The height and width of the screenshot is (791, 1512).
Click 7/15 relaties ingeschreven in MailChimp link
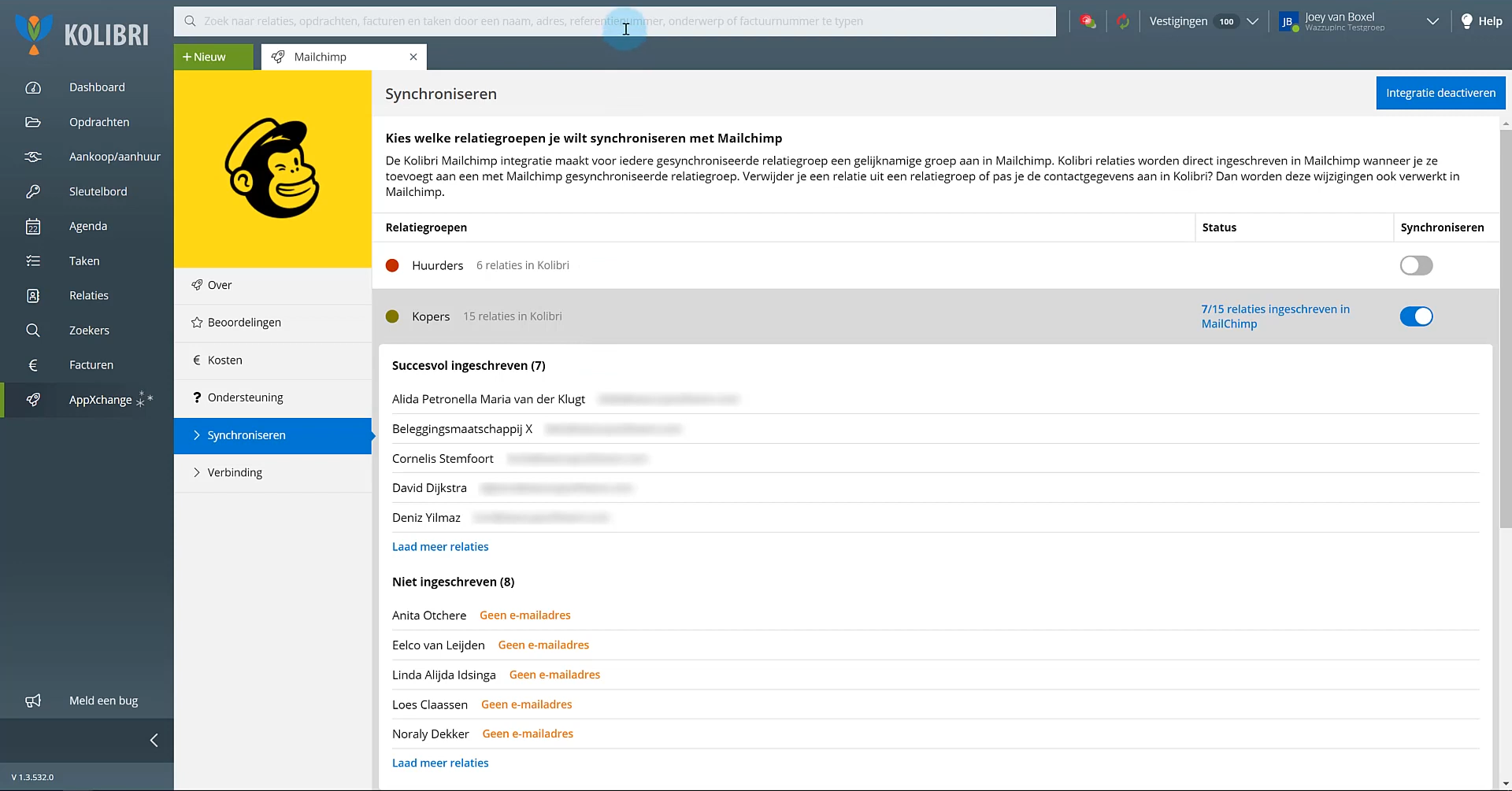pos(1276,316)
